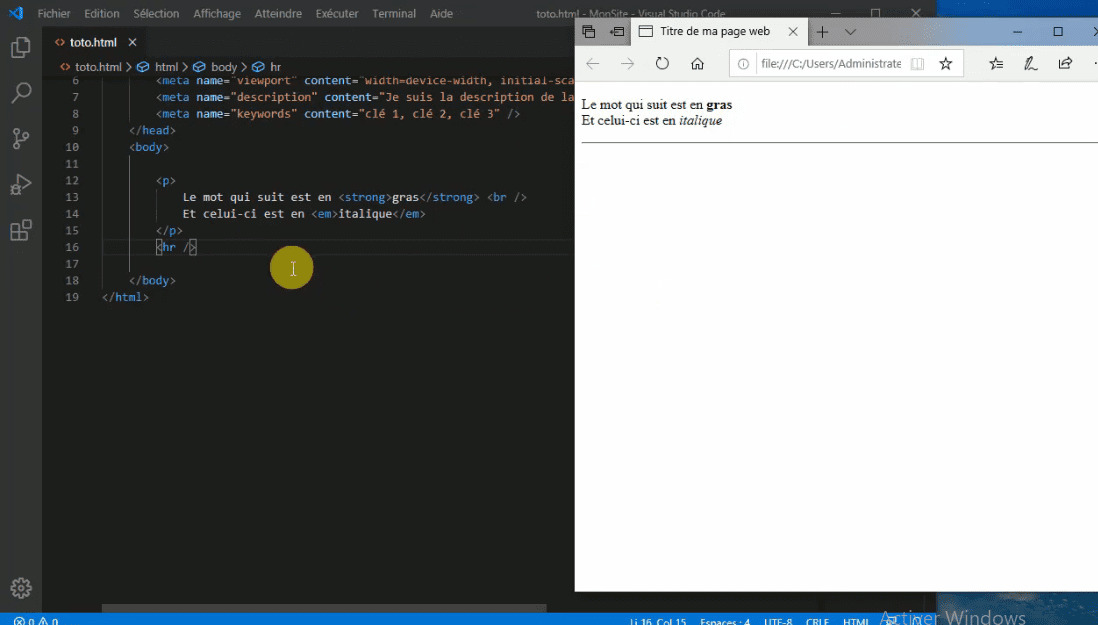Add notes with the Edge pen icon
The height and width of the screenshot is (625, 1098).
1030,64
